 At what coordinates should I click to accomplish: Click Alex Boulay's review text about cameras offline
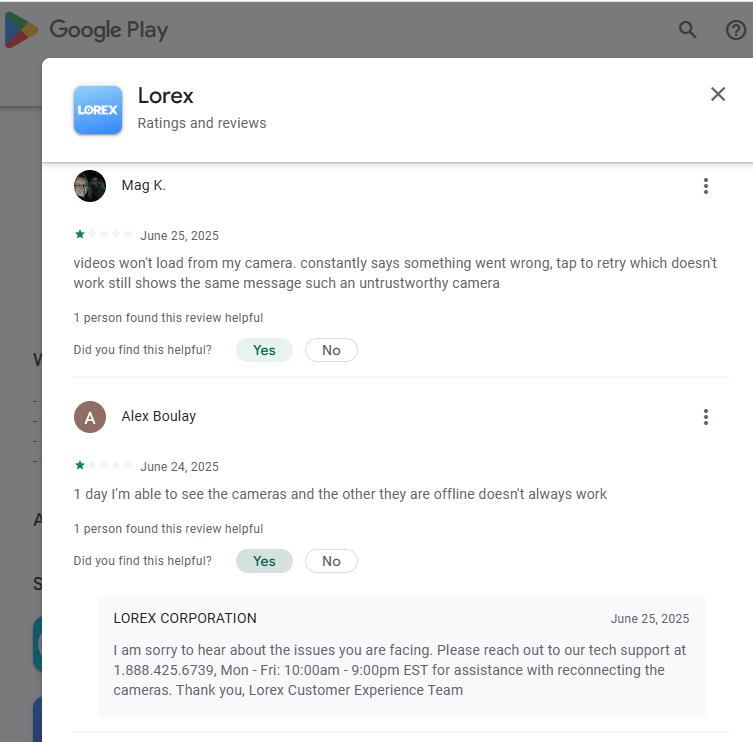pos(340,494)
